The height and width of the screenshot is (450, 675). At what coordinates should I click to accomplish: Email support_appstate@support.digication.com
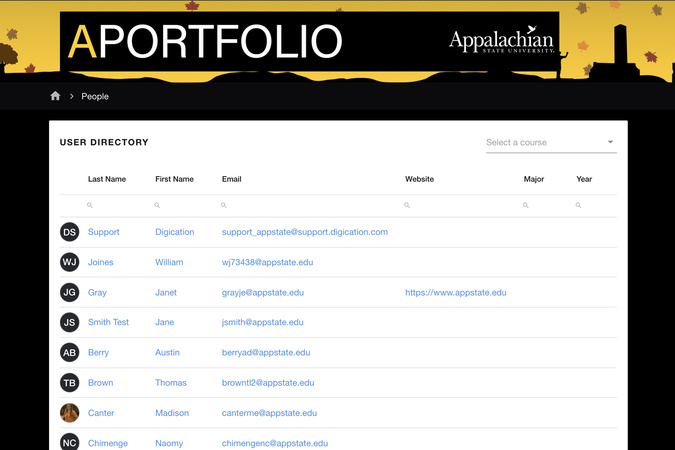coord(305,232)
